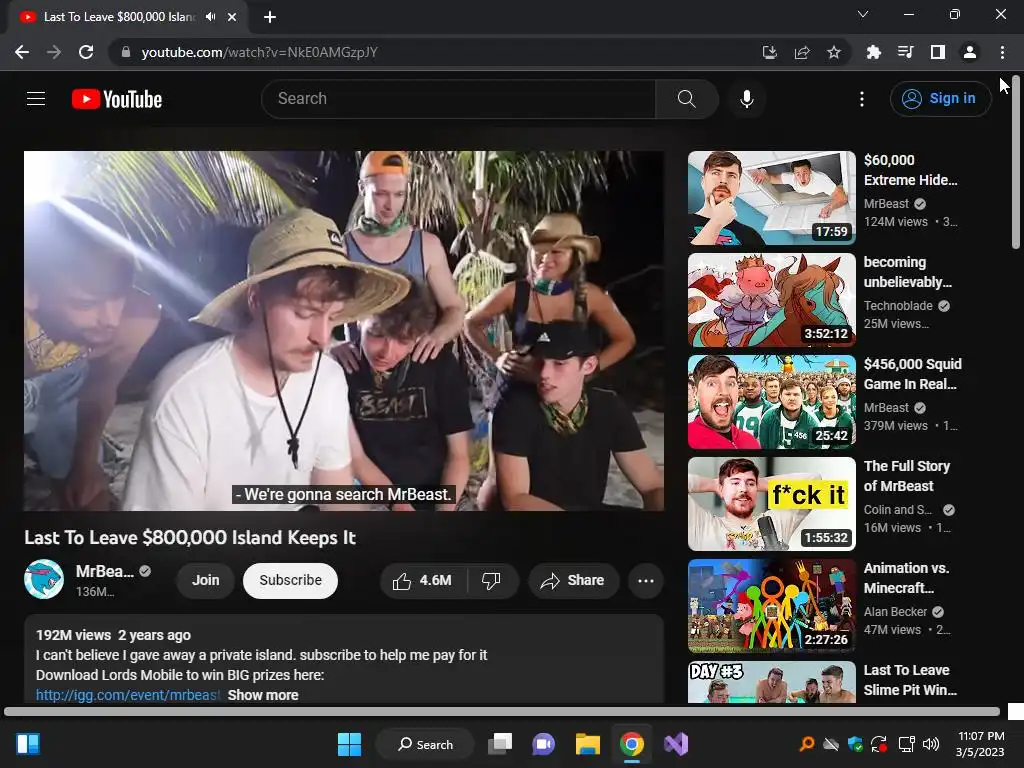This screenshot has height=768, width=1024.
Task: Open Widgets panel on taskbar
Action: pyautogui.click(x=28, y=744)
